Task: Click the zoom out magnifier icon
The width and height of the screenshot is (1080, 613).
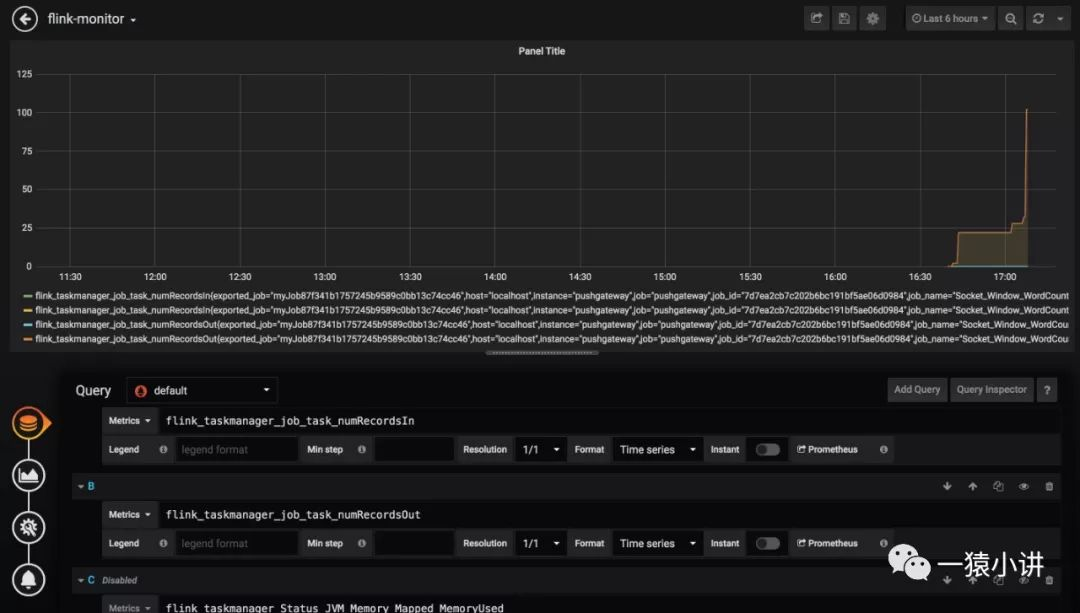Action: [1010, 19]
